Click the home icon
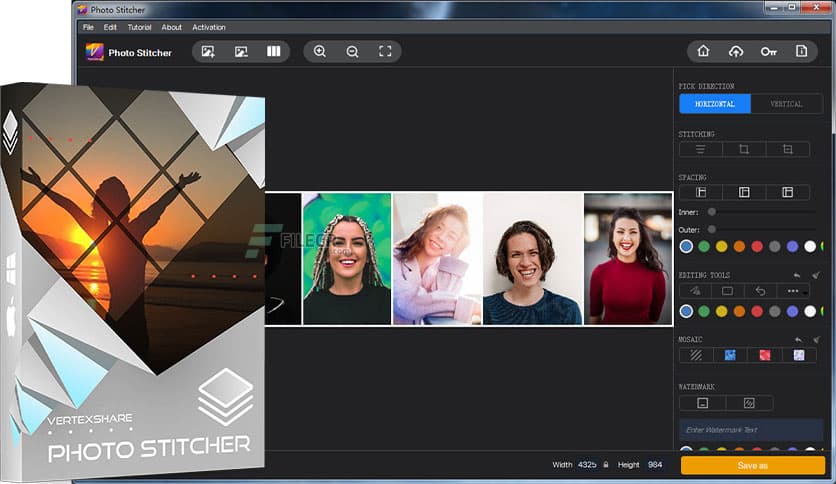The height and width of the screenshot is (484, 836). [703, 51]
